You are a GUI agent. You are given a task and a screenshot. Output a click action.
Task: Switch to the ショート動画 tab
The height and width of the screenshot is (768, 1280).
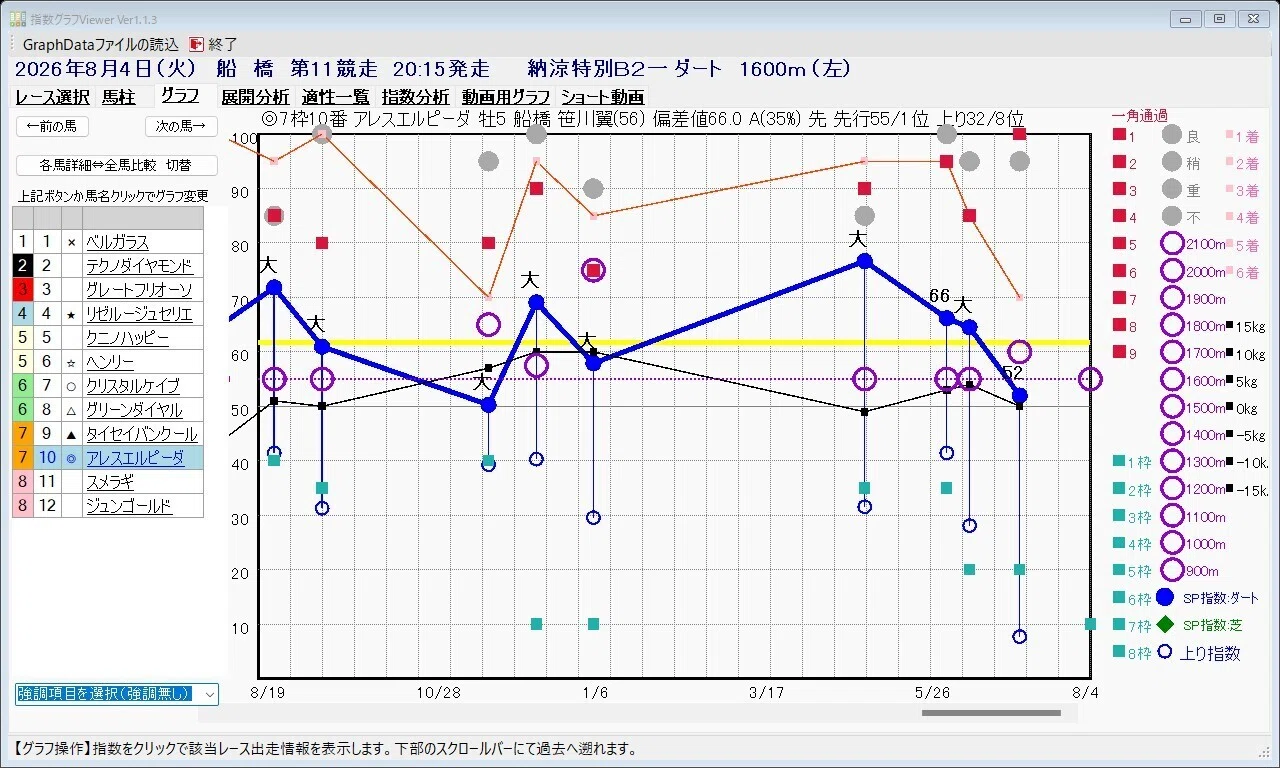pos(602,97)
